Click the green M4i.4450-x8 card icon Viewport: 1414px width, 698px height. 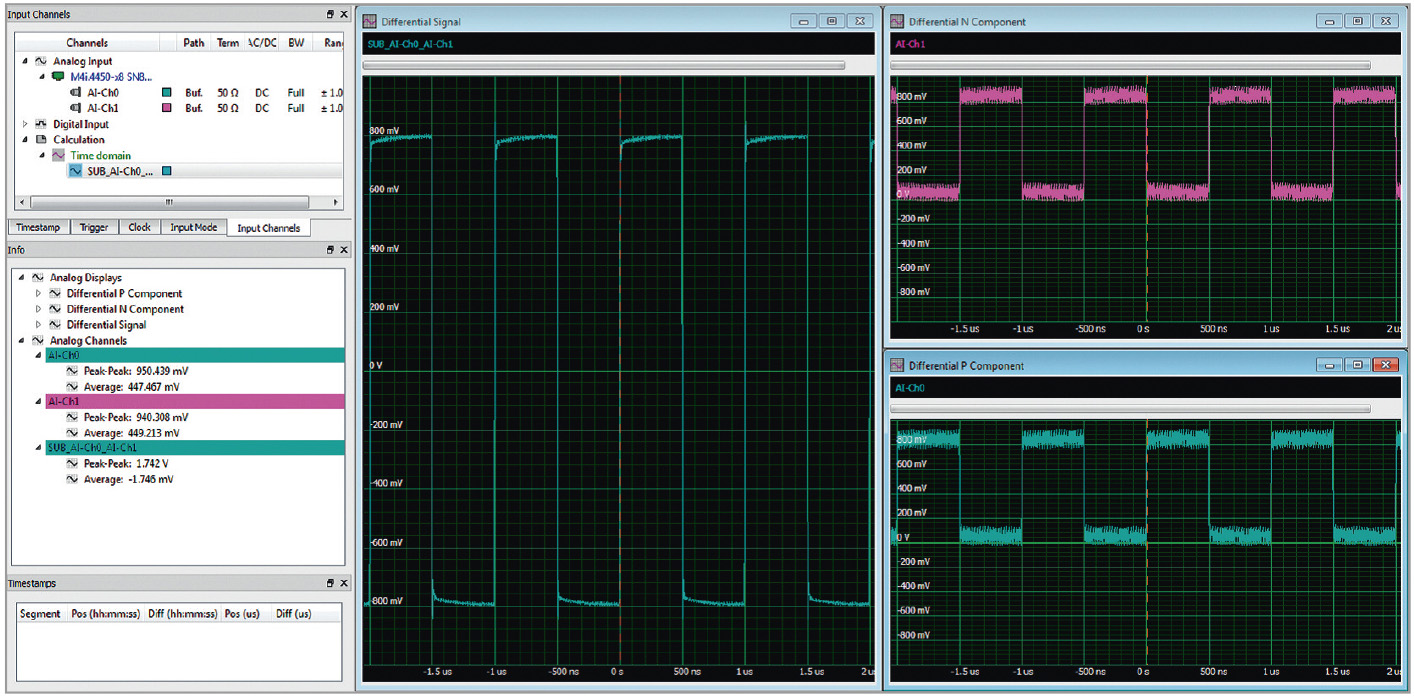pyautogui.click(x=57, y=76)
